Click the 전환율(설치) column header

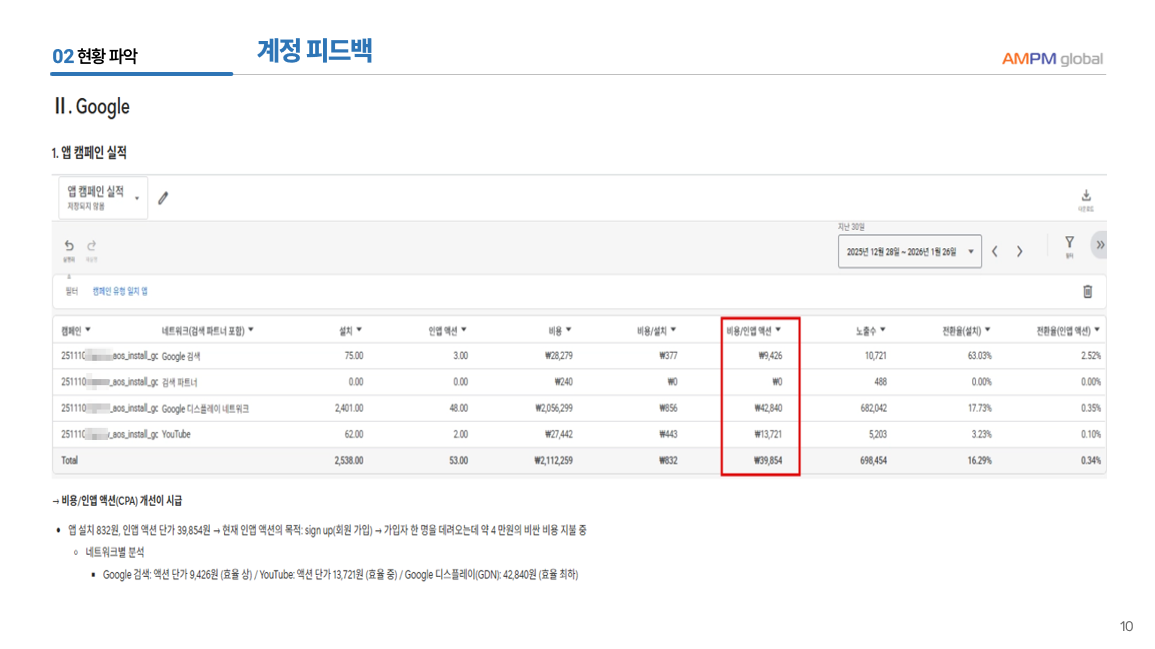coord(966,330)
